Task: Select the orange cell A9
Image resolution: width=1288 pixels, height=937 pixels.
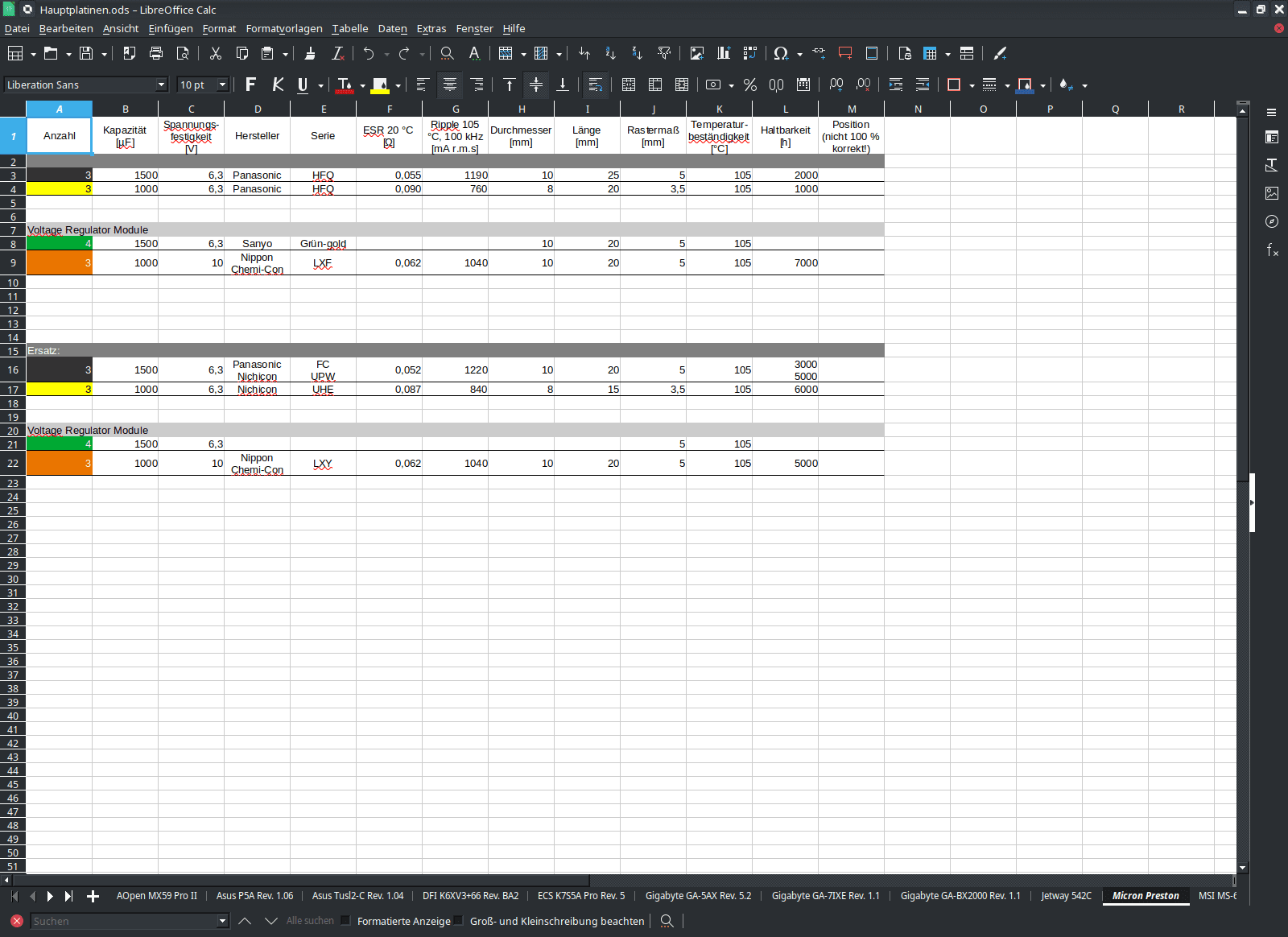Action: pyautogui.click(x=60, y=262)
